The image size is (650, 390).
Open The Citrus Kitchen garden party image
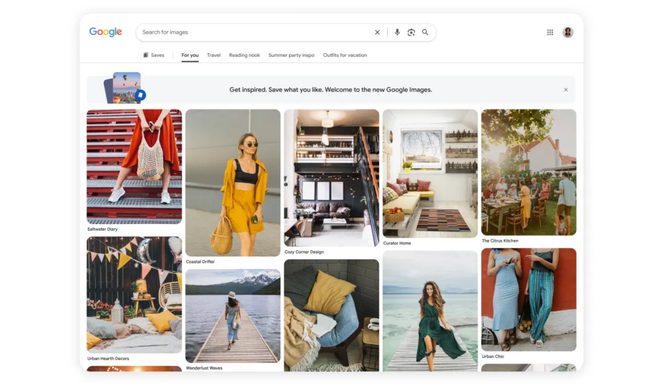[529, 172]
